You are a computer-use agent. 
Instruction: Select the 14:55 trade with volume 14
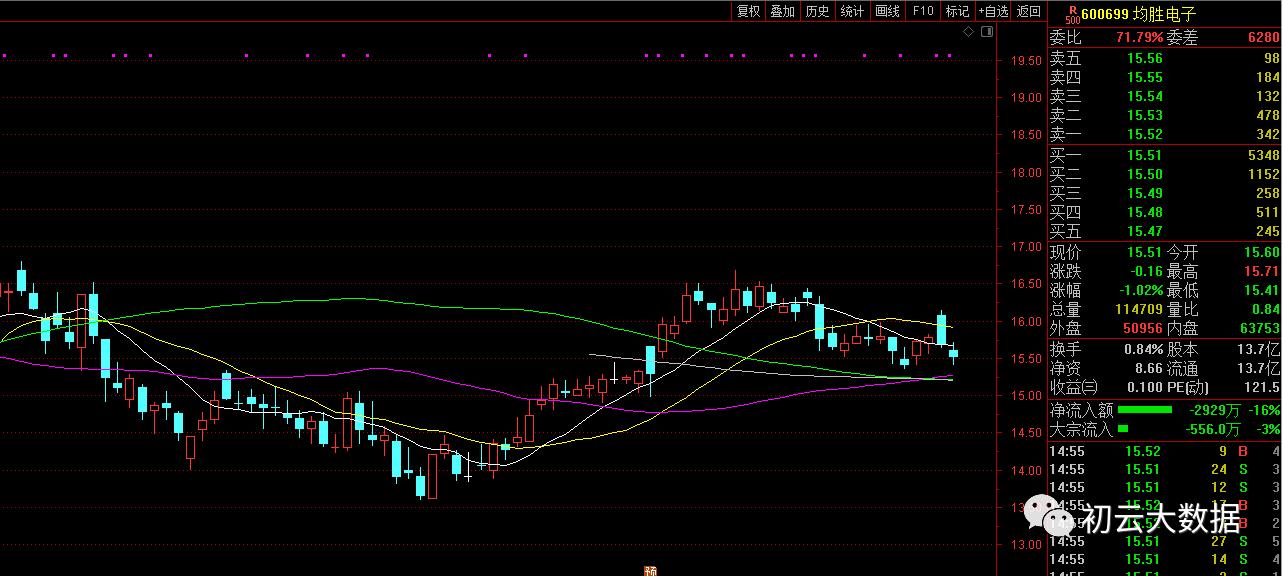(1164, 559)
